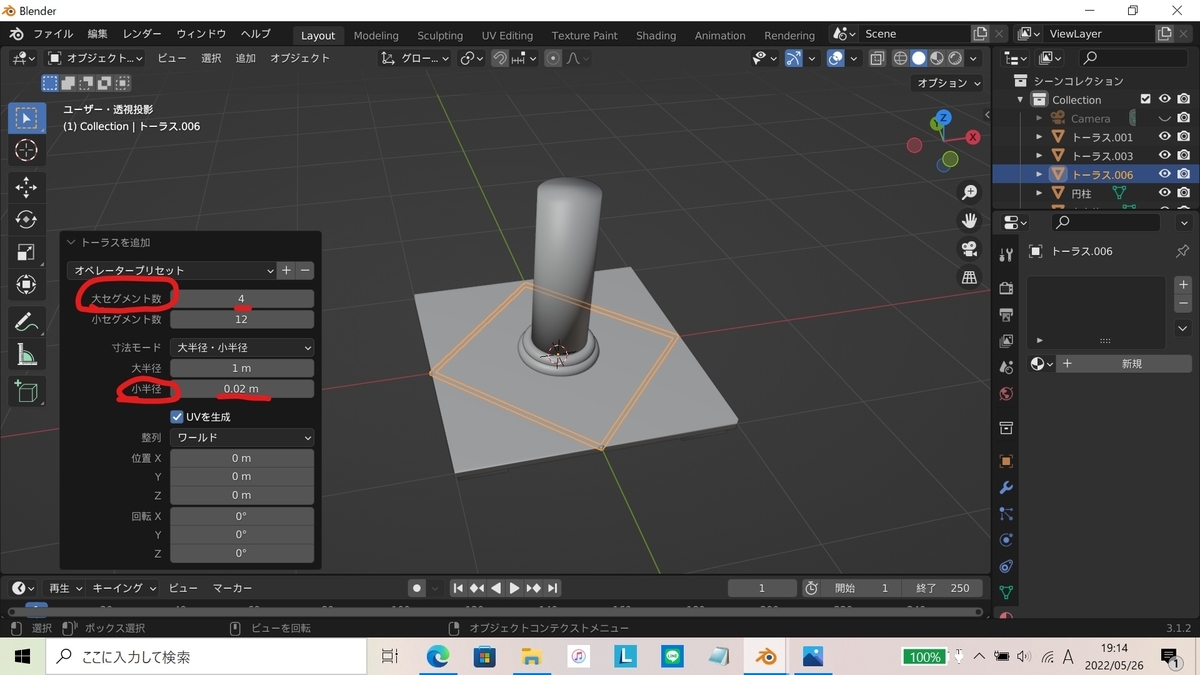Open the Object properties tab
1200x675 pixels.
click(1006, 461)
